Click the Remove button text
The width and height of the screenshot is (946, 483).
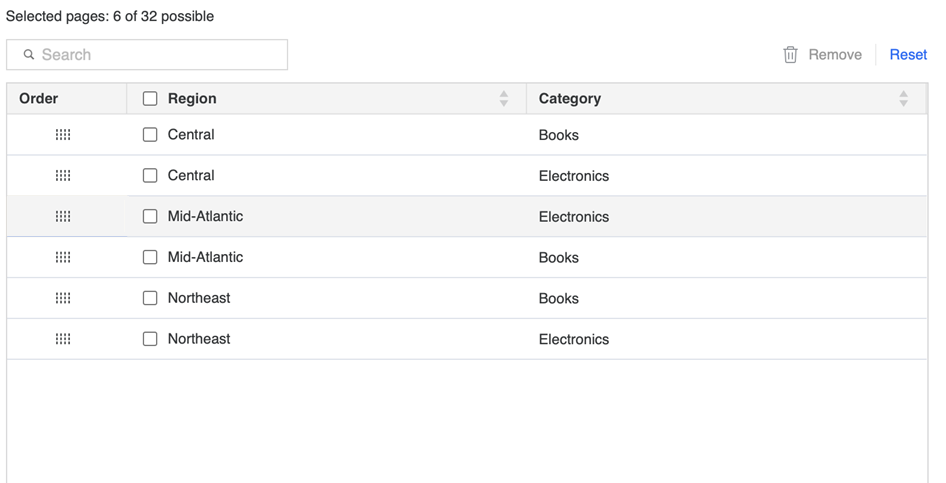coord(835,55)
